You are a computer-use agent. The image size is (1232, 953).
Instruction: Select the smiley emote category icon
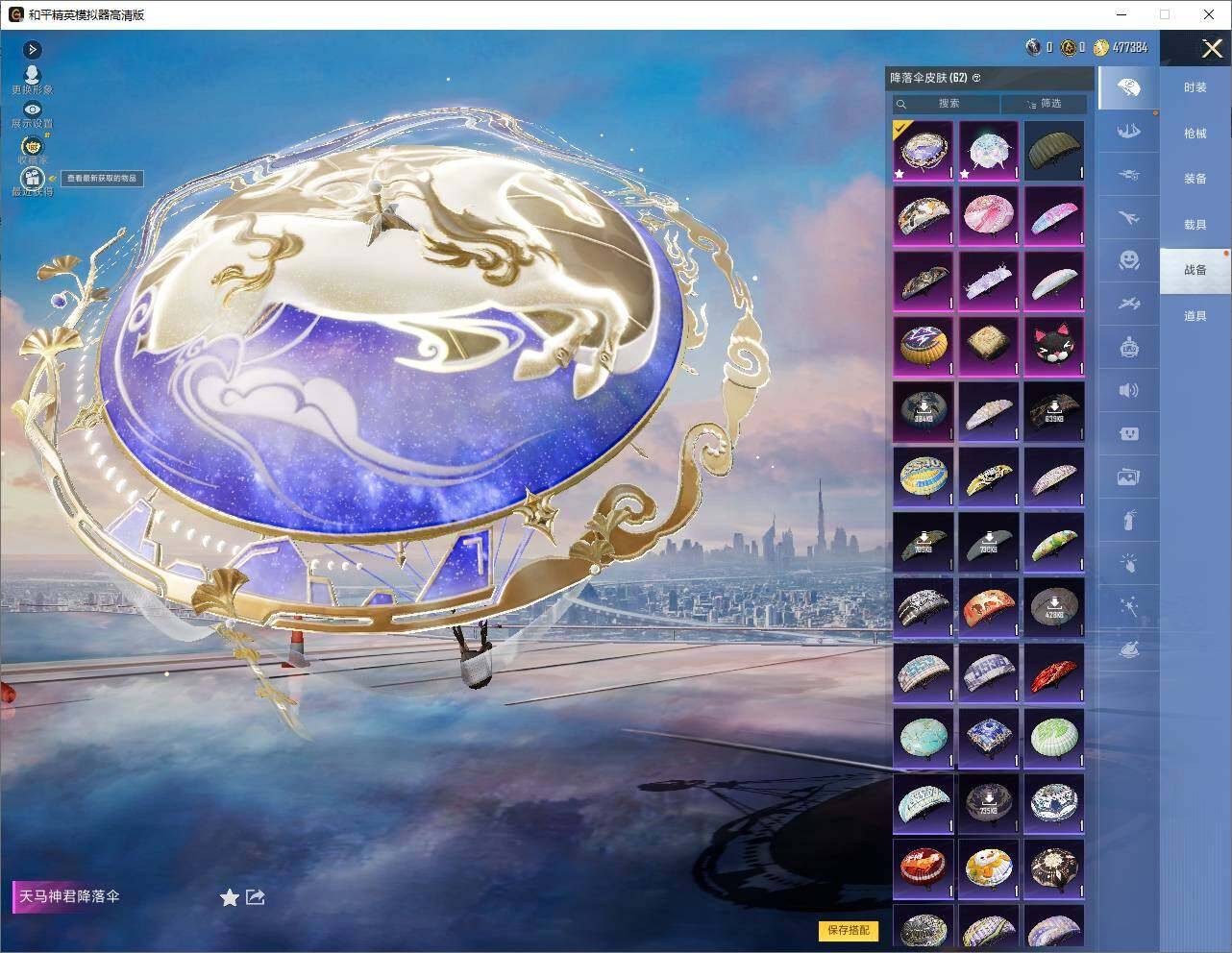coord(1128,260)
